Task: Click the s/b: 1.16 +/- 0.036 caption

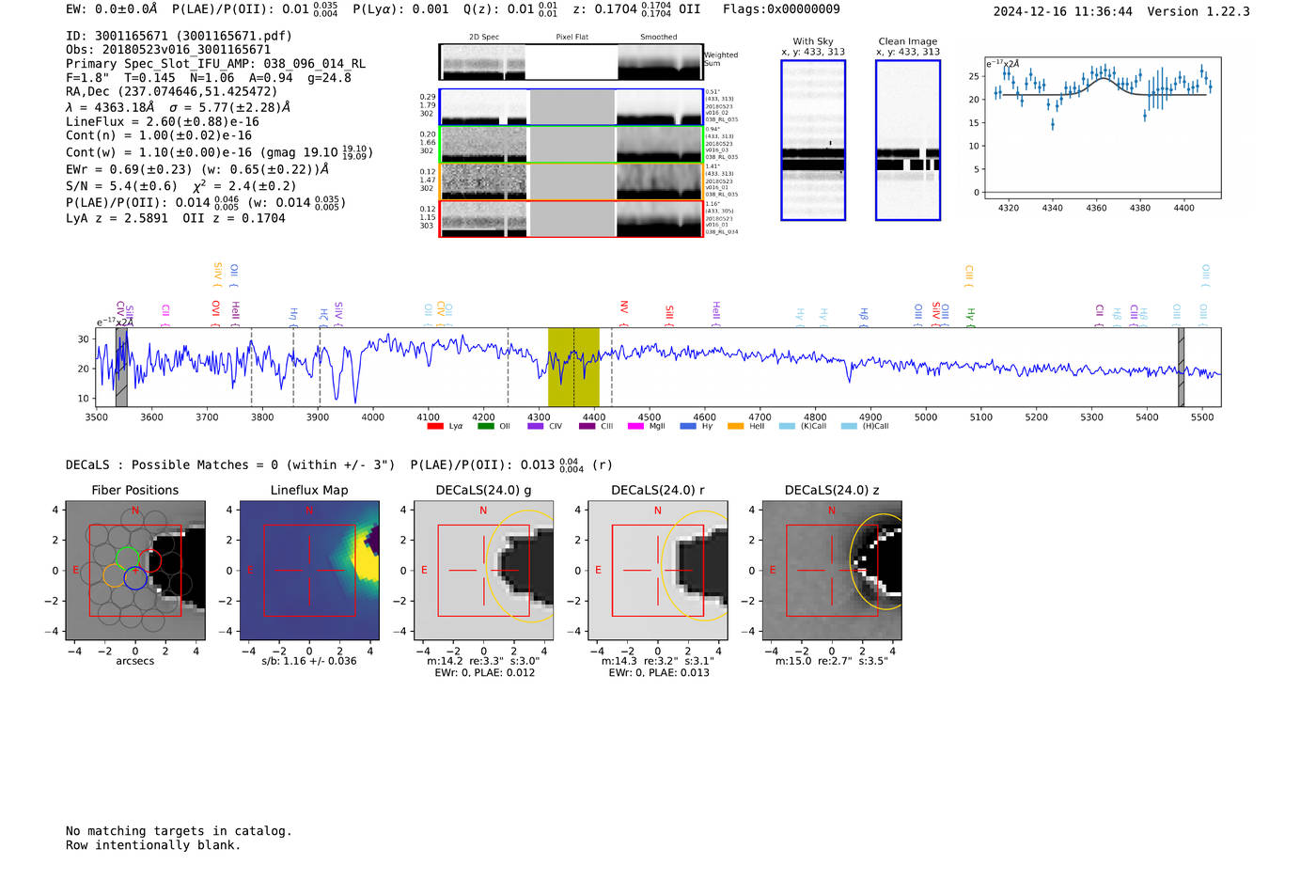Action: coord(309,661)
